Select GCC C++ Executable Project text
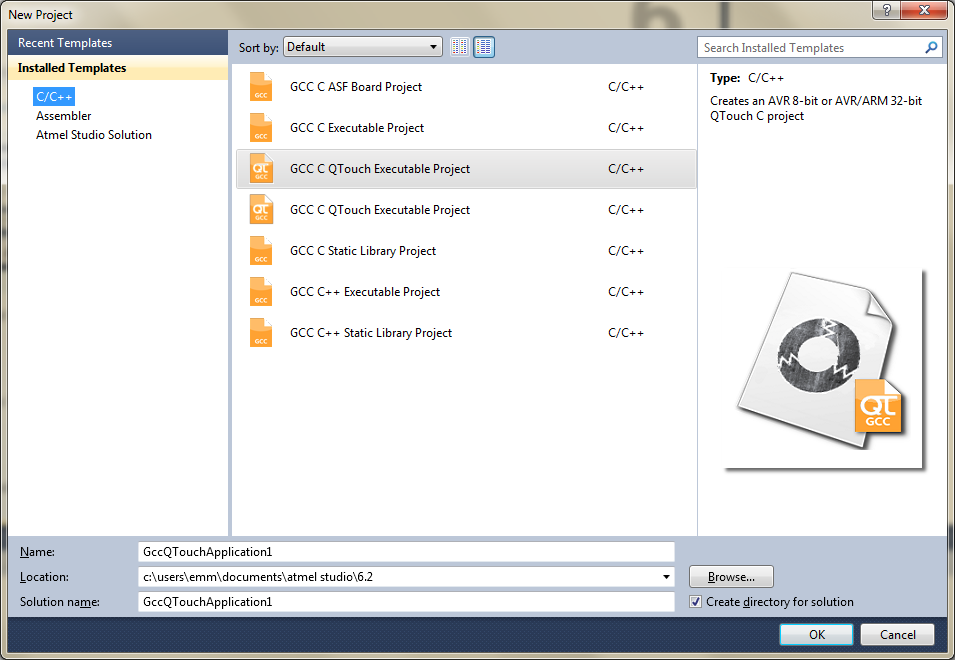The height and width of the screenshot is (660, 956). (x=365, y=291)
